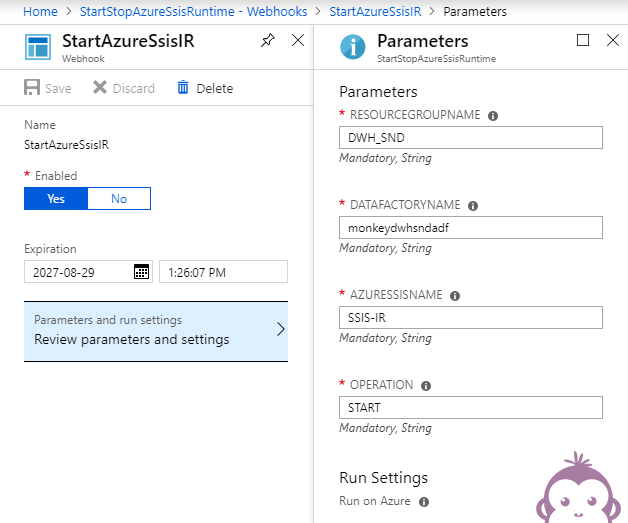Pin the StartAzureSsisIR blade

tap(268, 40)
